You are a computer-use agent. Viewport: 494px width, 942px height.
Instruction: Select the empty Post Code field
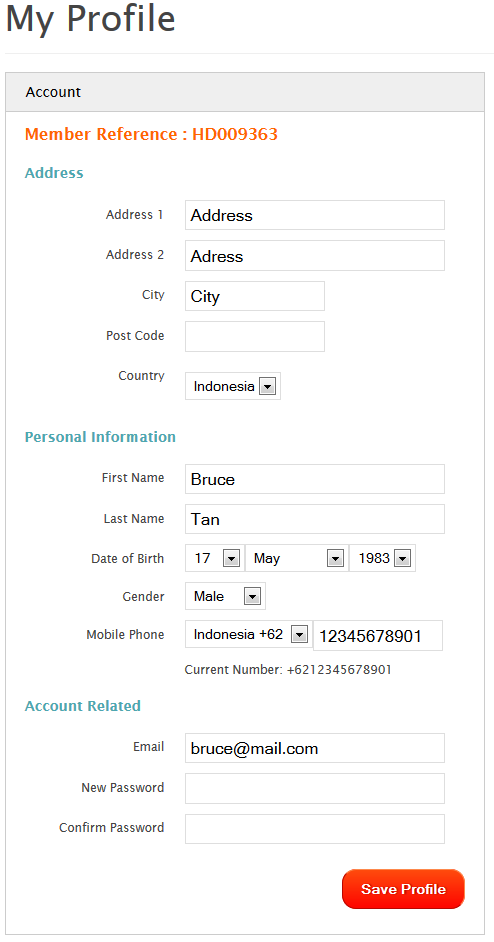[x=255, y=336]
